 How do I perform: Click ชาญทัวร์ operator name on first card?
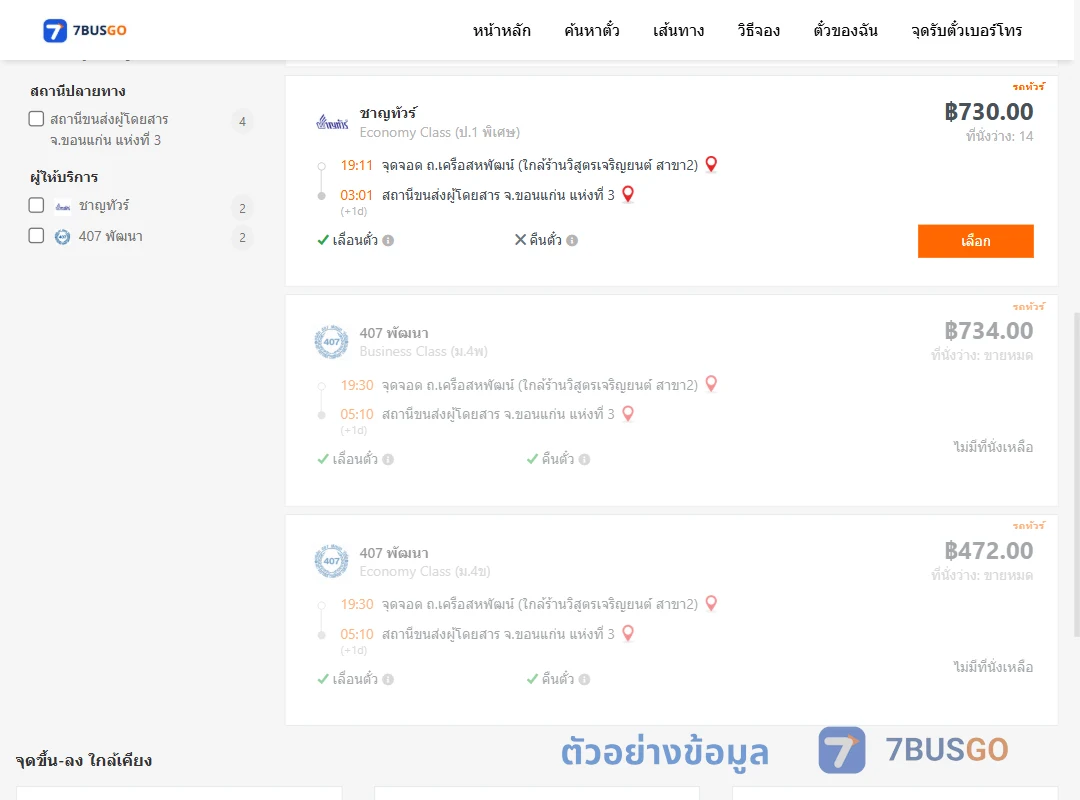click(388, 112)
